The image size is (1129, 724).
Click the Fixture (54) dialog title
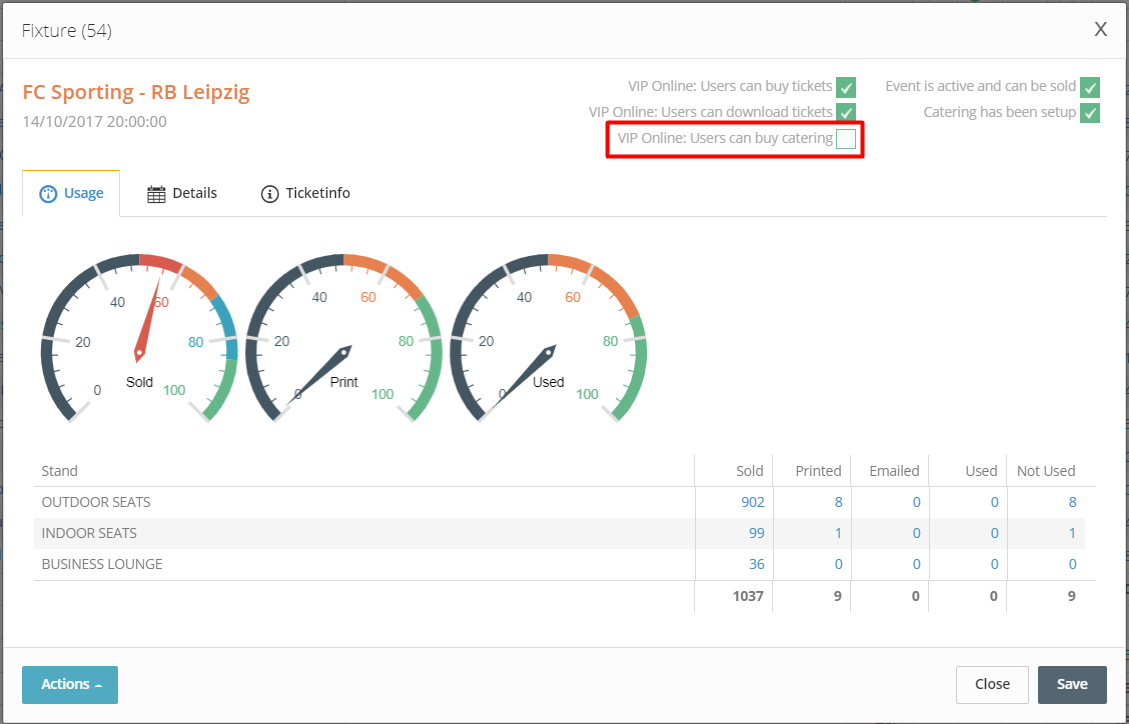pyautogui.click(x=66, y=31)
